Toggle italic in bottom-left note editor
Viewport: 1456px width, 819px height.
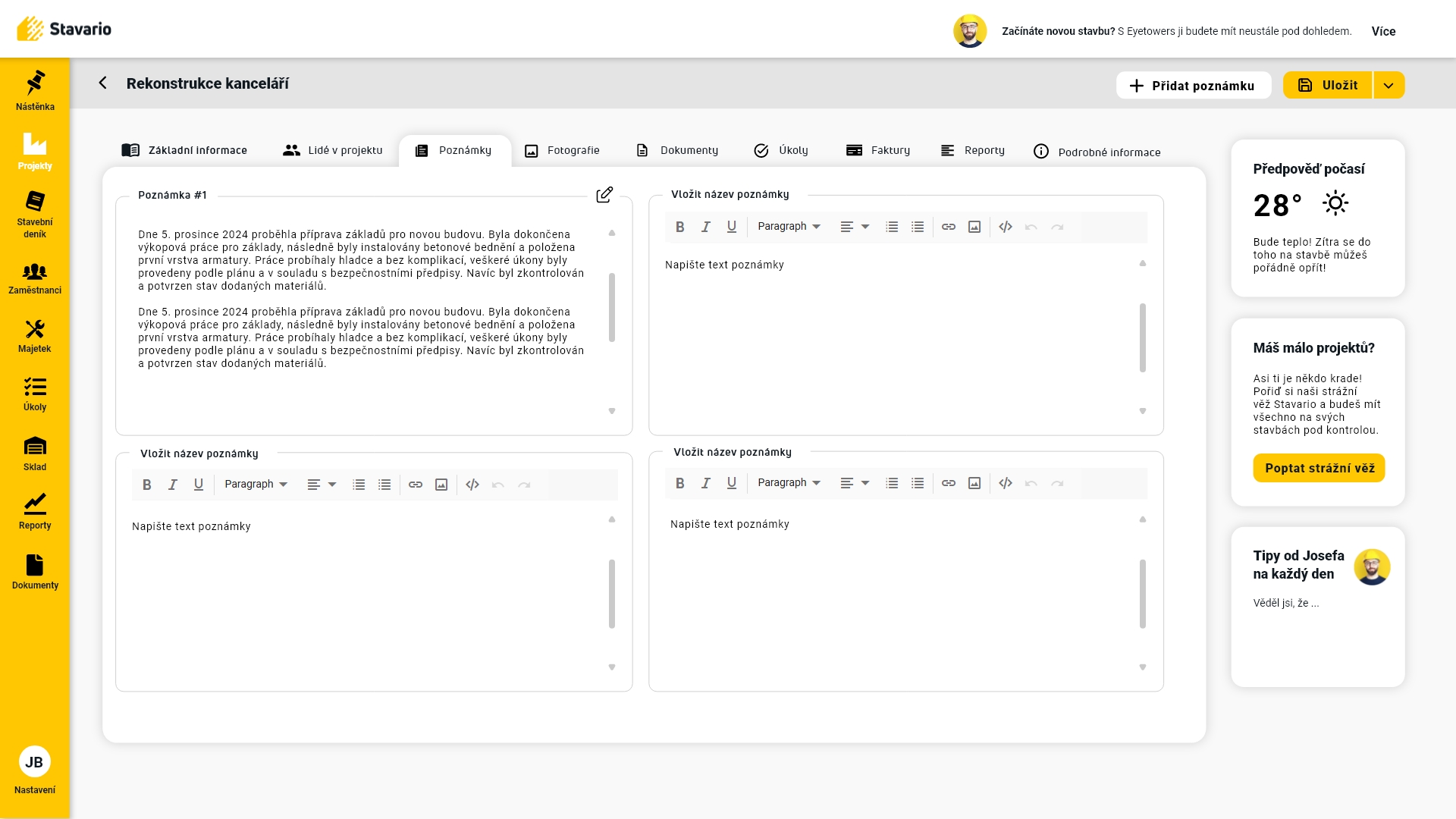(x=173, y=485)
